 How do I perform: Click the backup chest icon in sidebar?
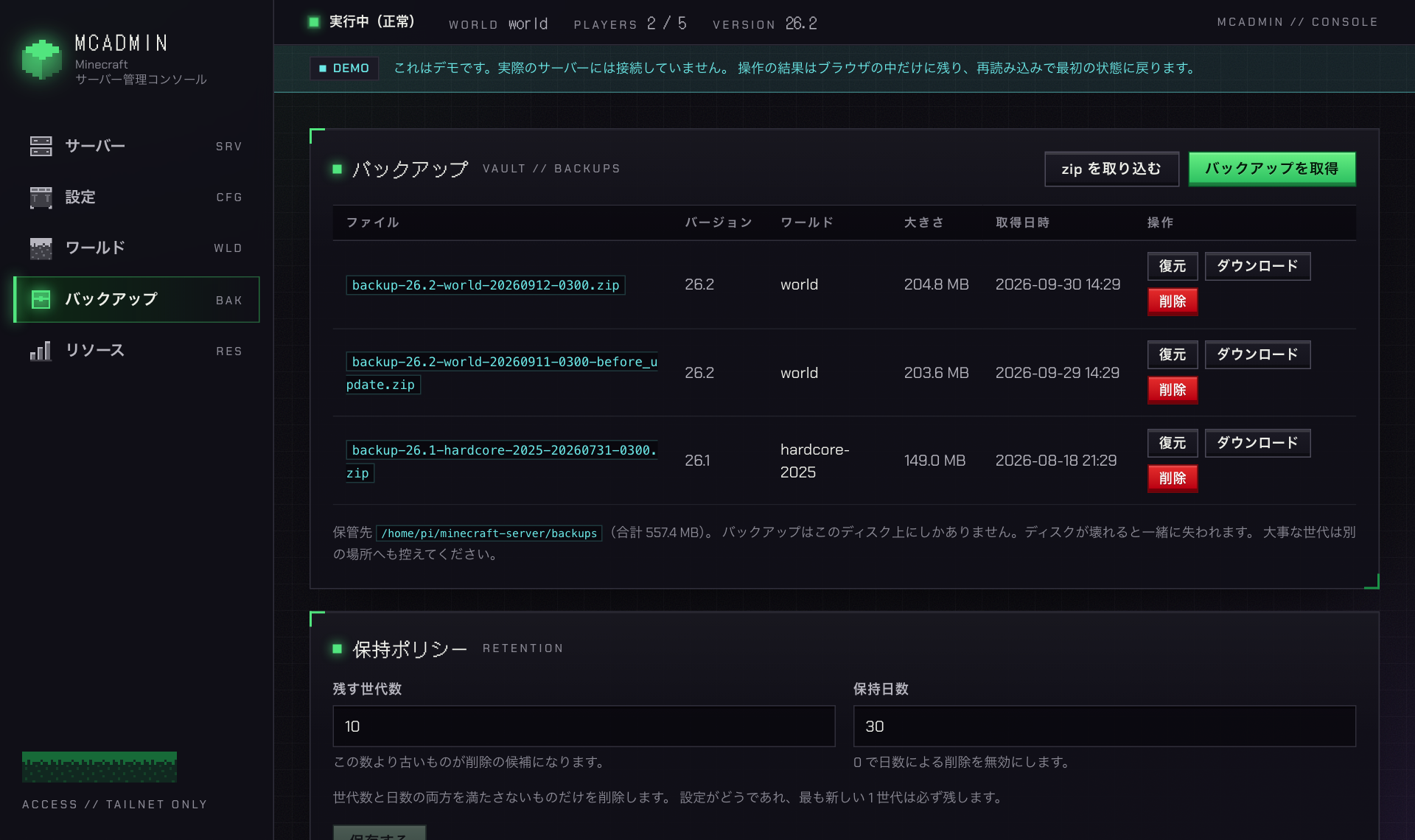pos(41,299)
